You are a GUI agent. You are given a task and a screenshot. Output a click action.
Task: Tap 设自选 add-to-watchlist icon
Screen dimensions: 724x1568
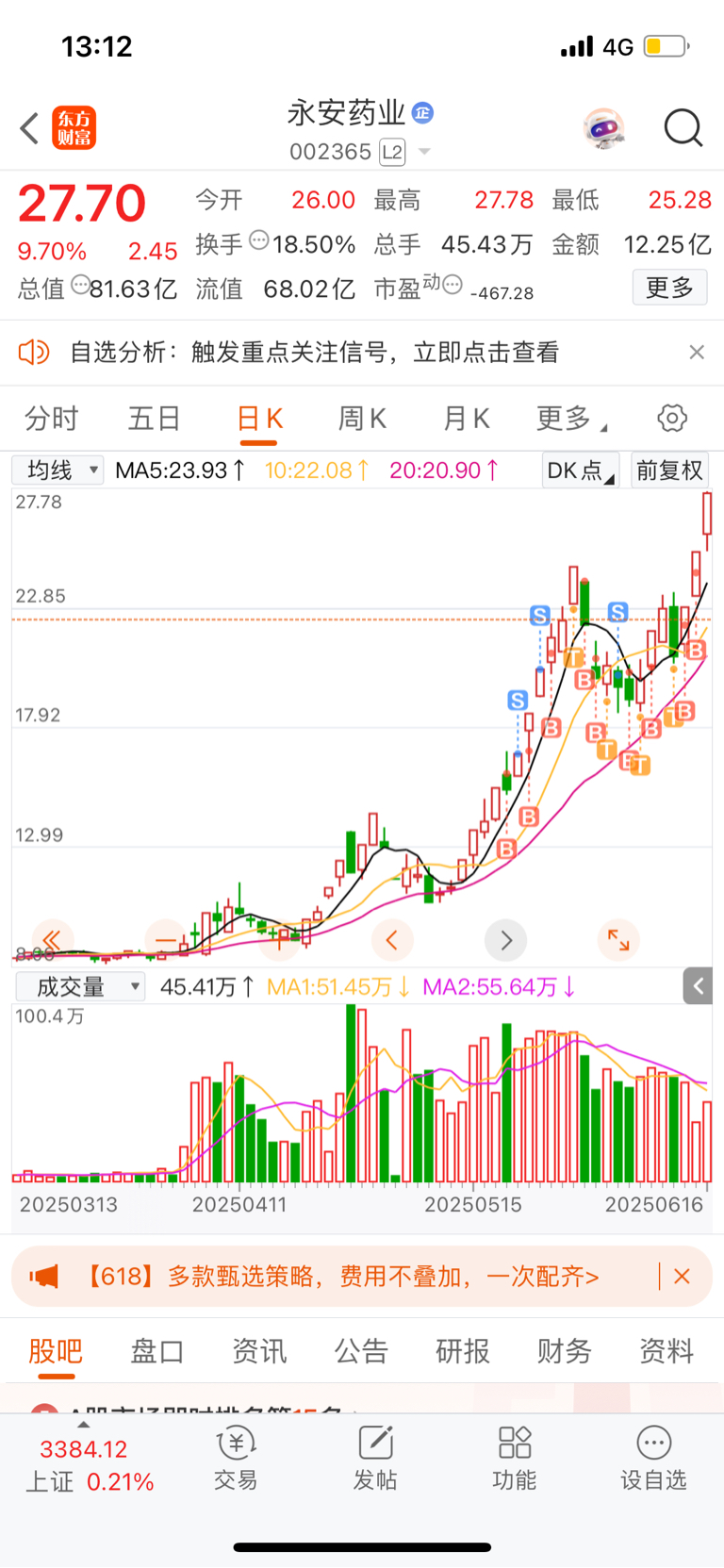pos(653,1458)
